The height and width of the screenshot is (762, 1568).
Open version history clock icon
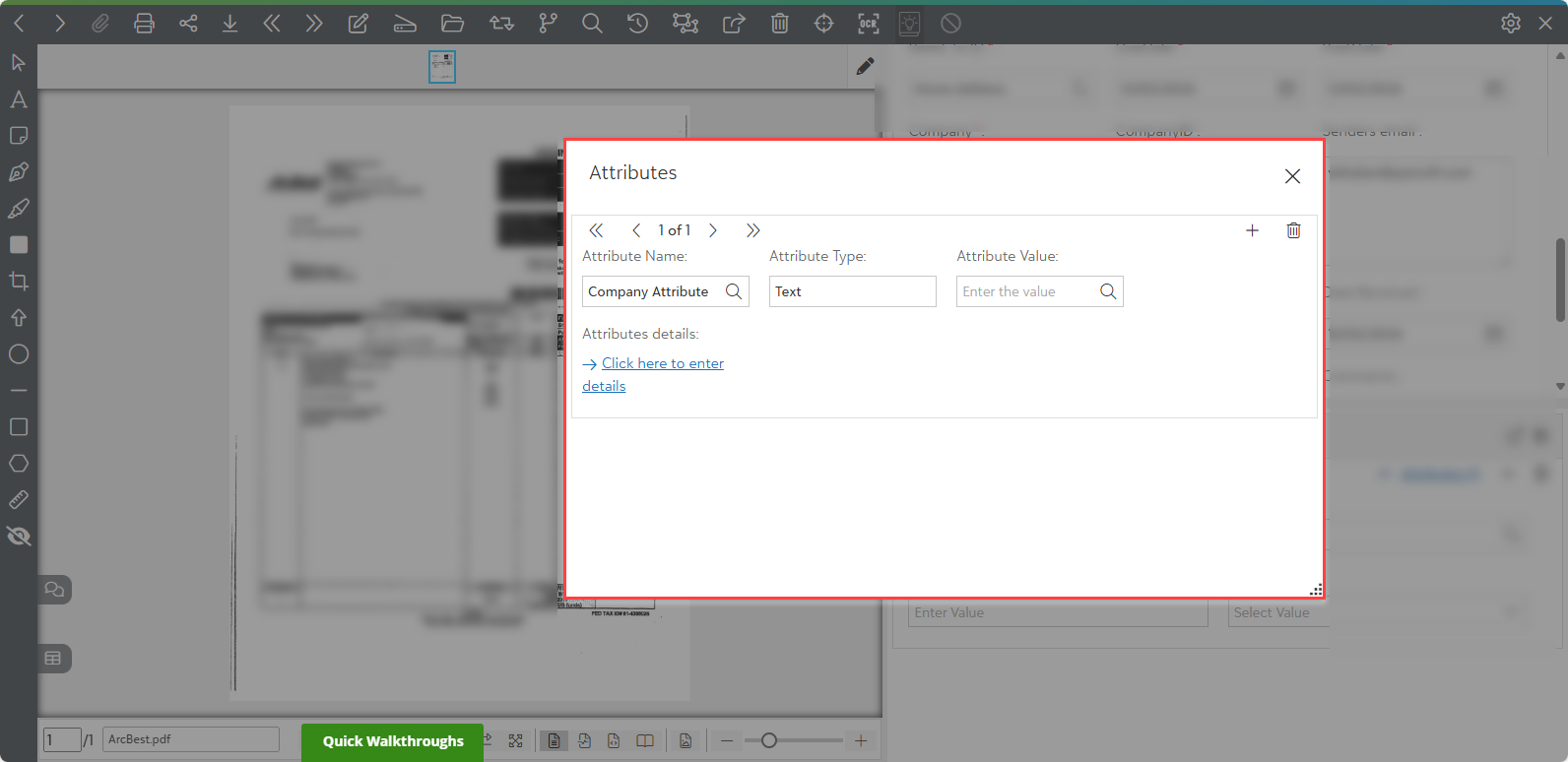point(637,24)
